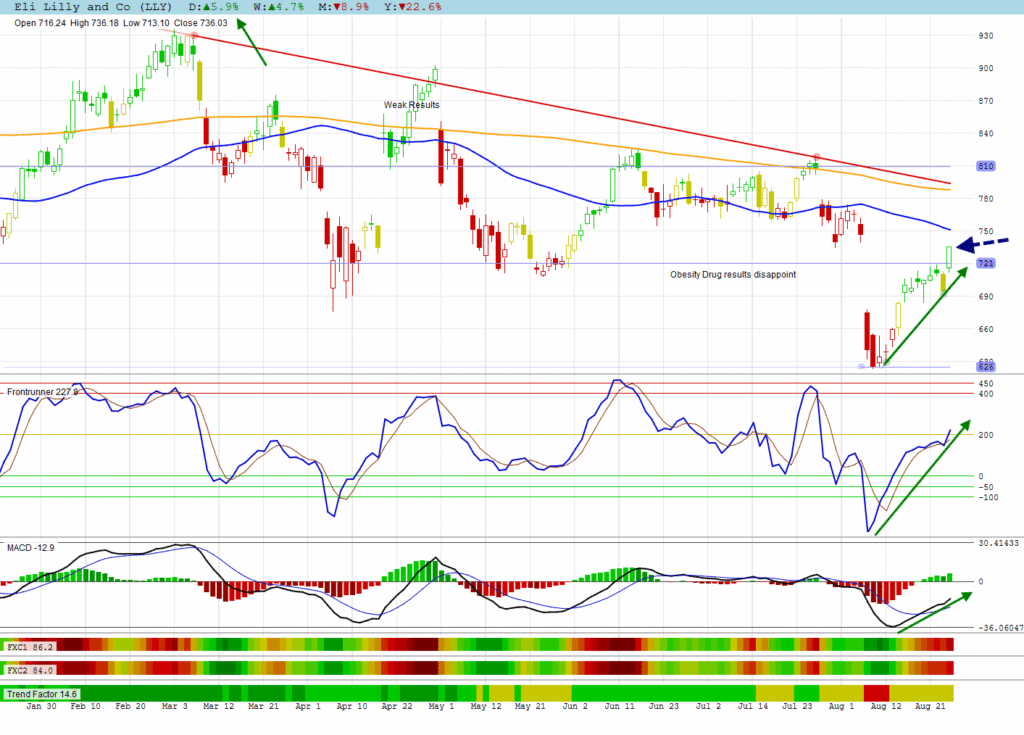
Task: Click the 930 price axis label
Action: click(985, 35)
